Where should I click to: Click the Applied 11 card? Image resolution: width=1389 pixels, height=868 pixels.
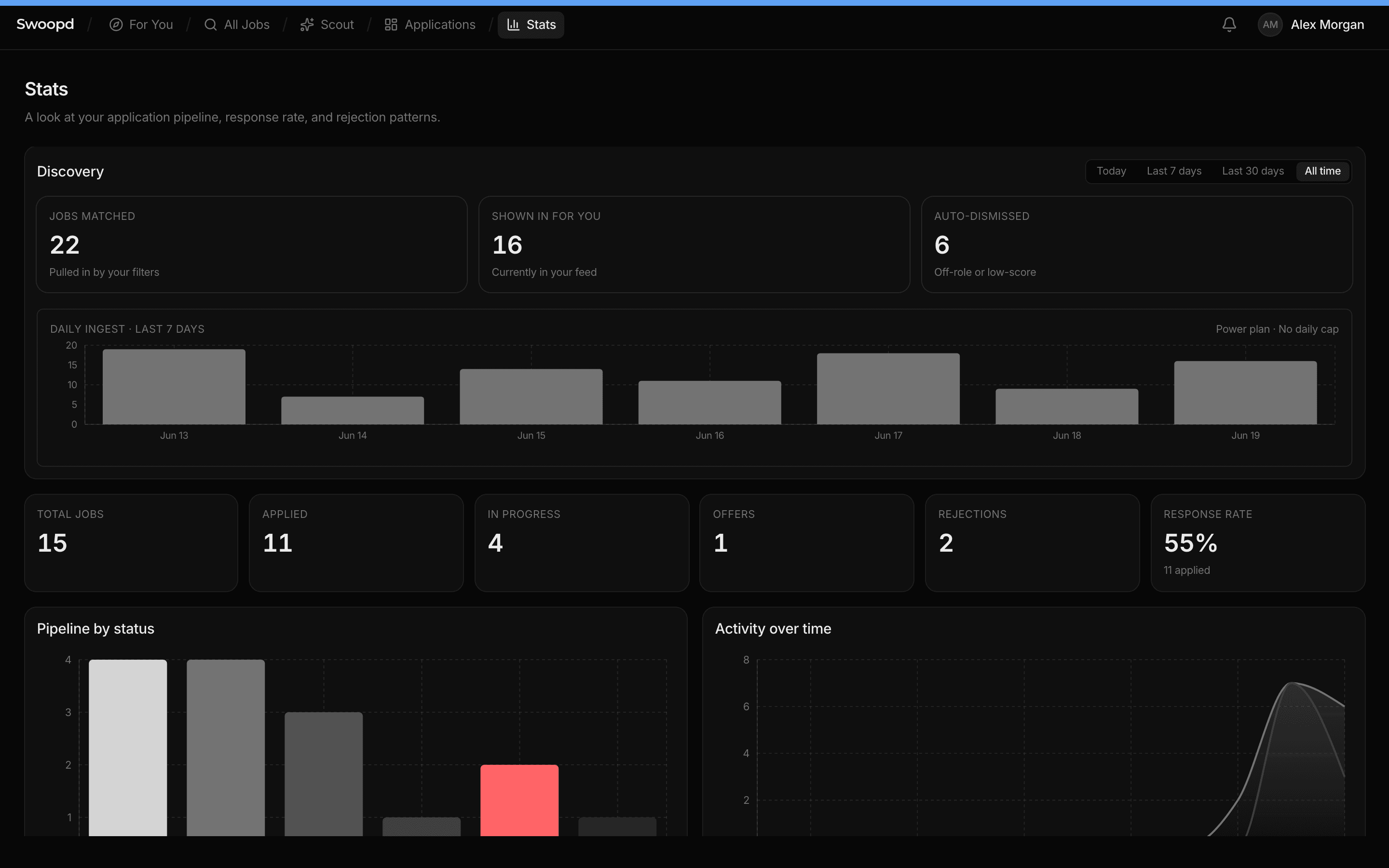[x=356, y=542]
